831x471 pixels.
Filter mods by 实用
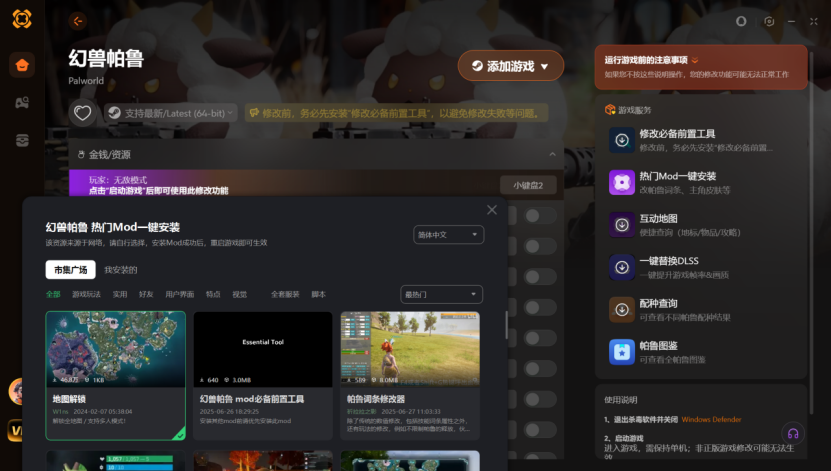click(x=120, y=294)
